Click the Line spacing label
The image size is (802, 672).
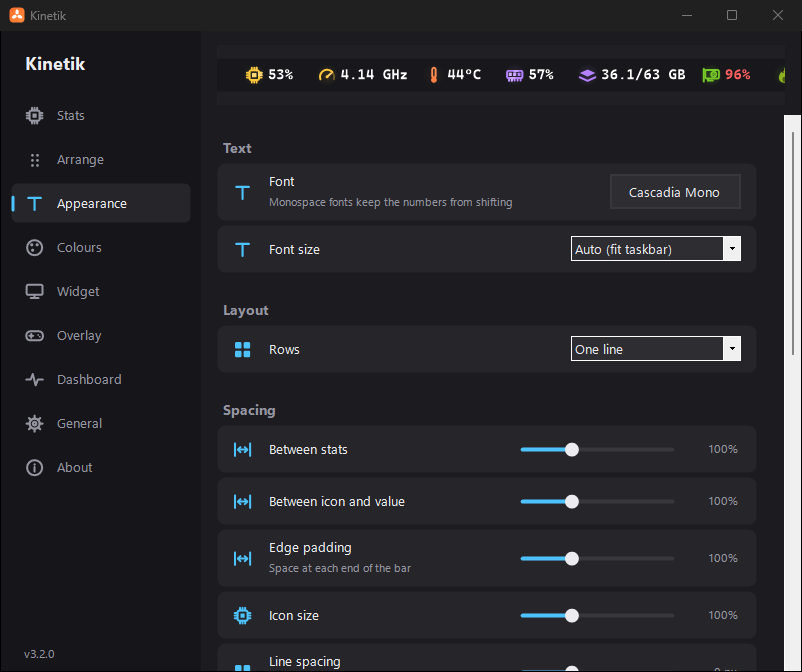click(304, 662)
